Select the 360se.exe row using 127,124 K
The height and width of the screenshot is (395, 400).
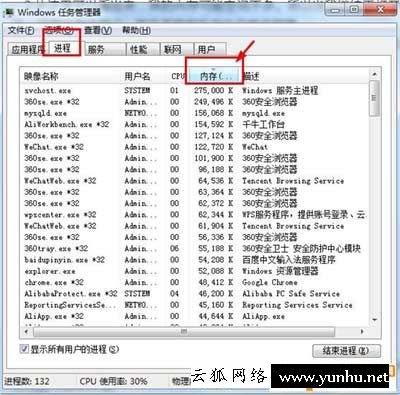(195, 136)
